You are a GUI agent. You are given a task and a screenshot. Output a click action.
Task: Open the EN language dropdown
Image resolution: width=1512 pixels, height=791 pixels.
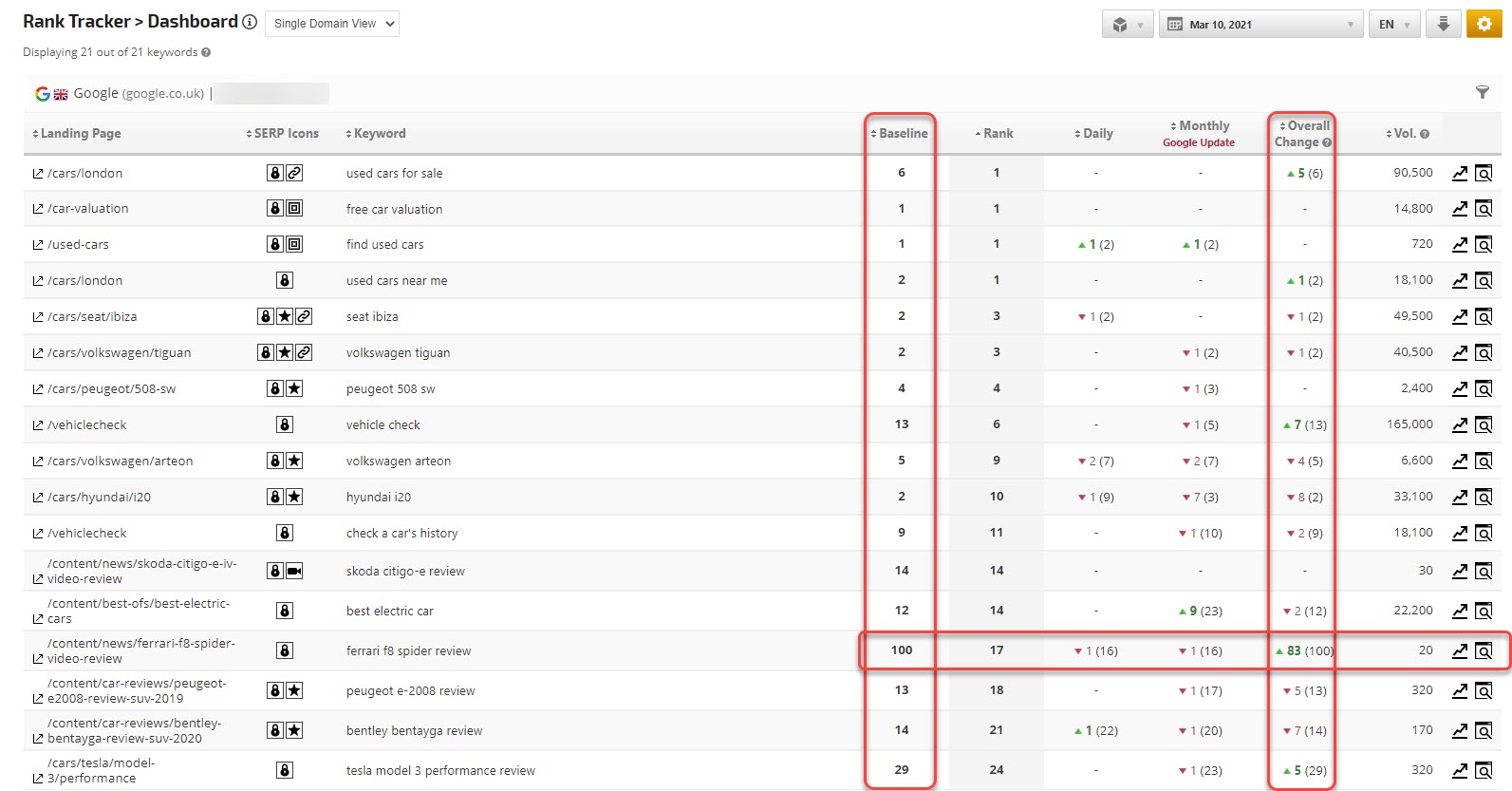[1393, 25]
